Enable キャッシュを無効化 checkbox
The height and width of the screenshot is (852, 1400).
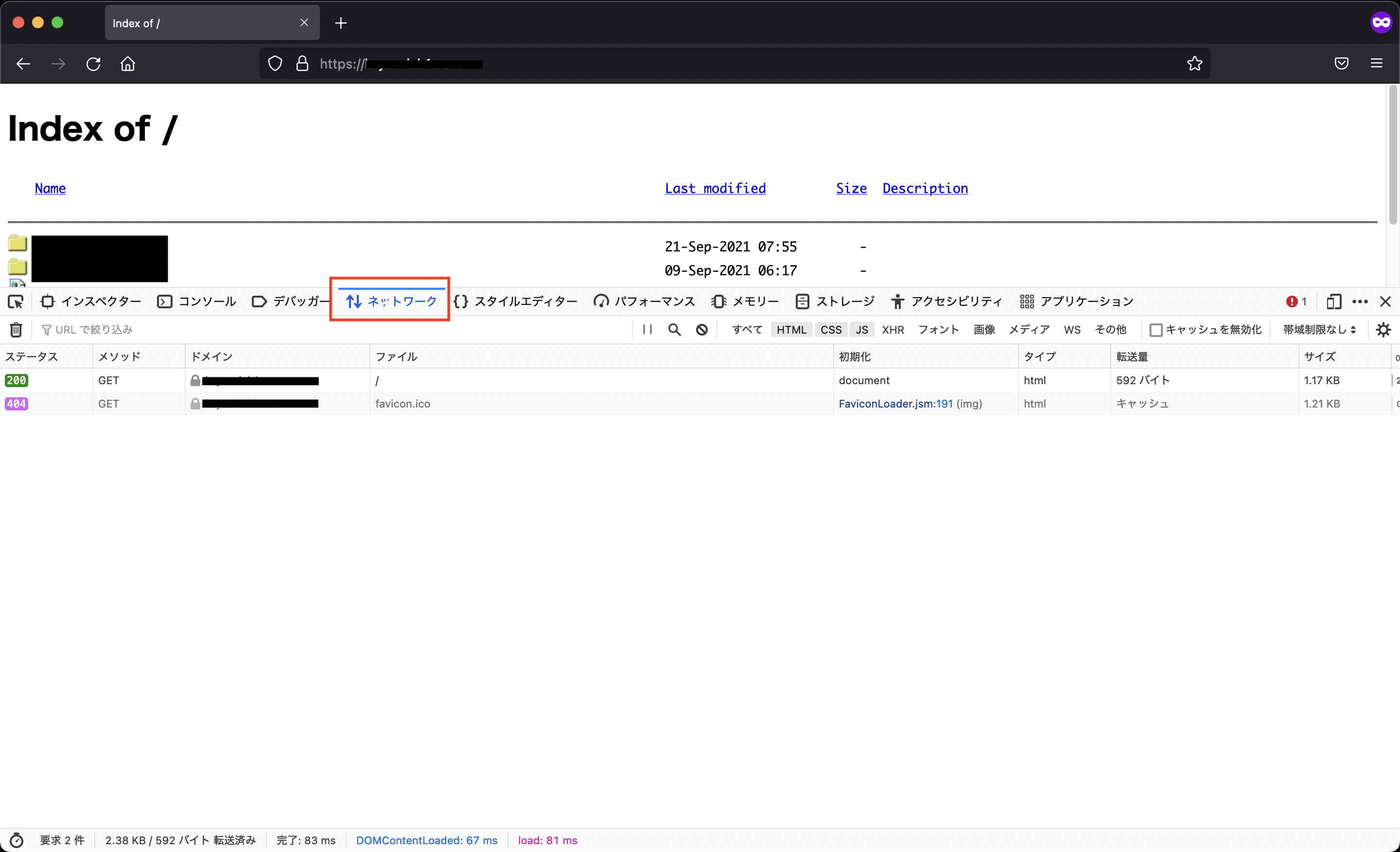coord(1155,330)
